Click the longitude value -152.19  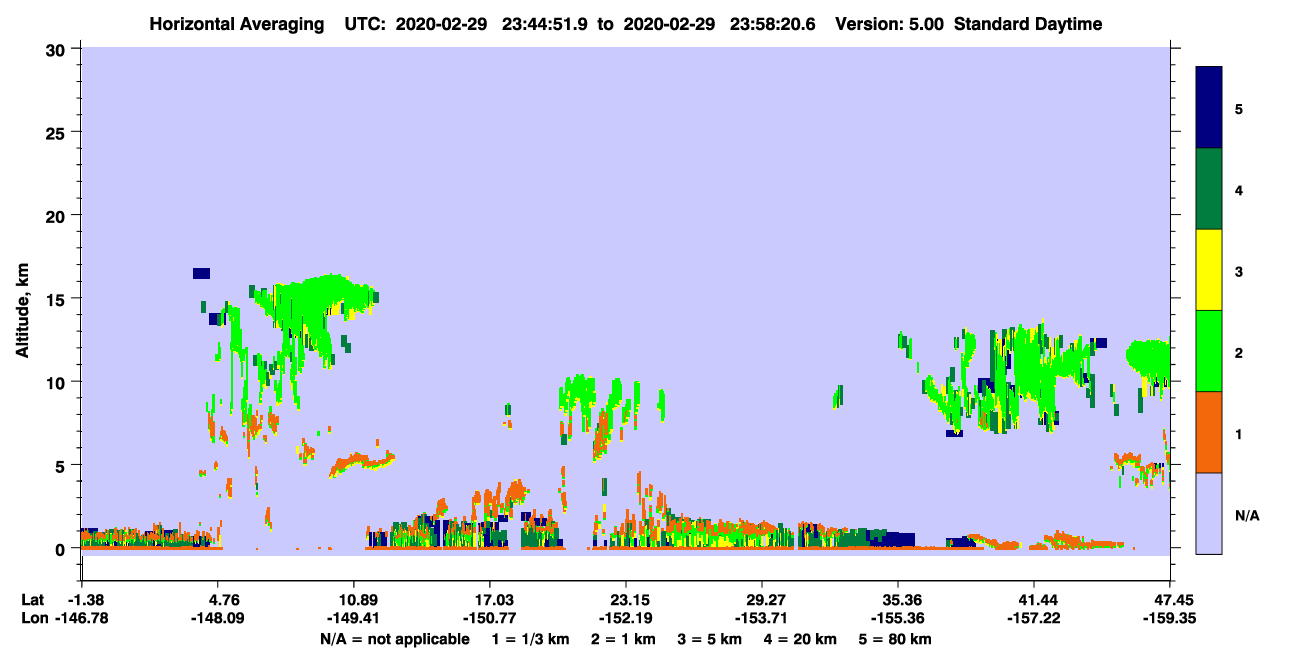(x=625, y=619)
